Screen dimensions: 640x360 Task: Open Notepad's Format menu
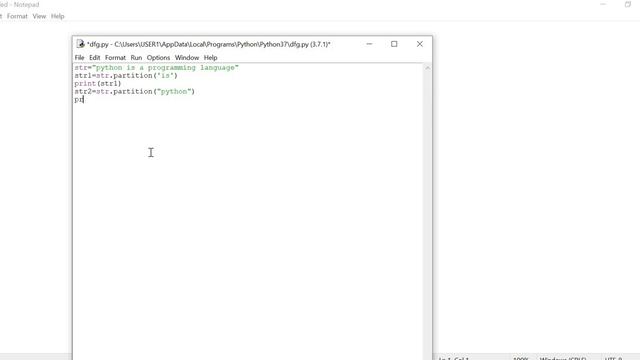[x=17, y=16]
